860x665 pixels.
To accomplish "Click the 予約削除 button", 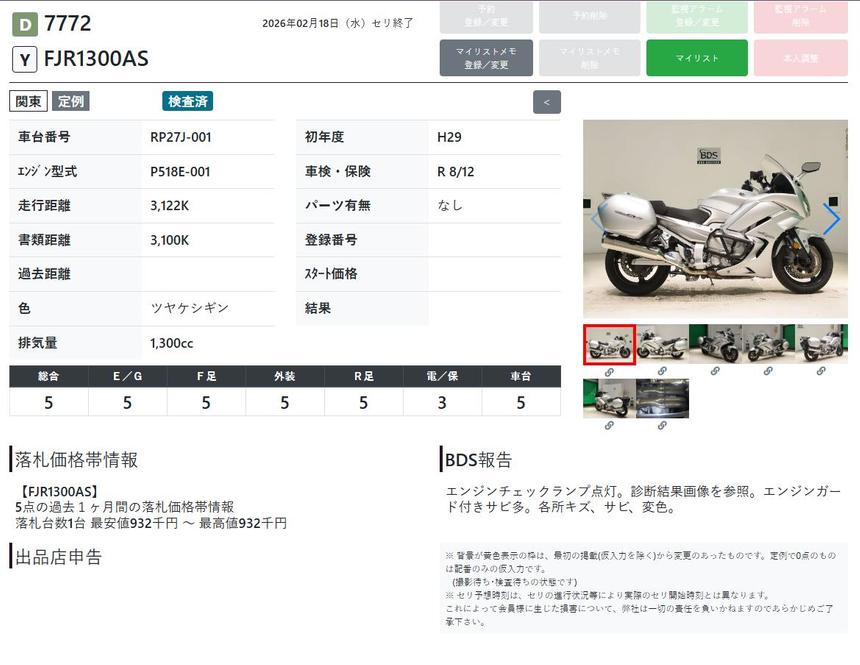I will [x=589, y=17].
